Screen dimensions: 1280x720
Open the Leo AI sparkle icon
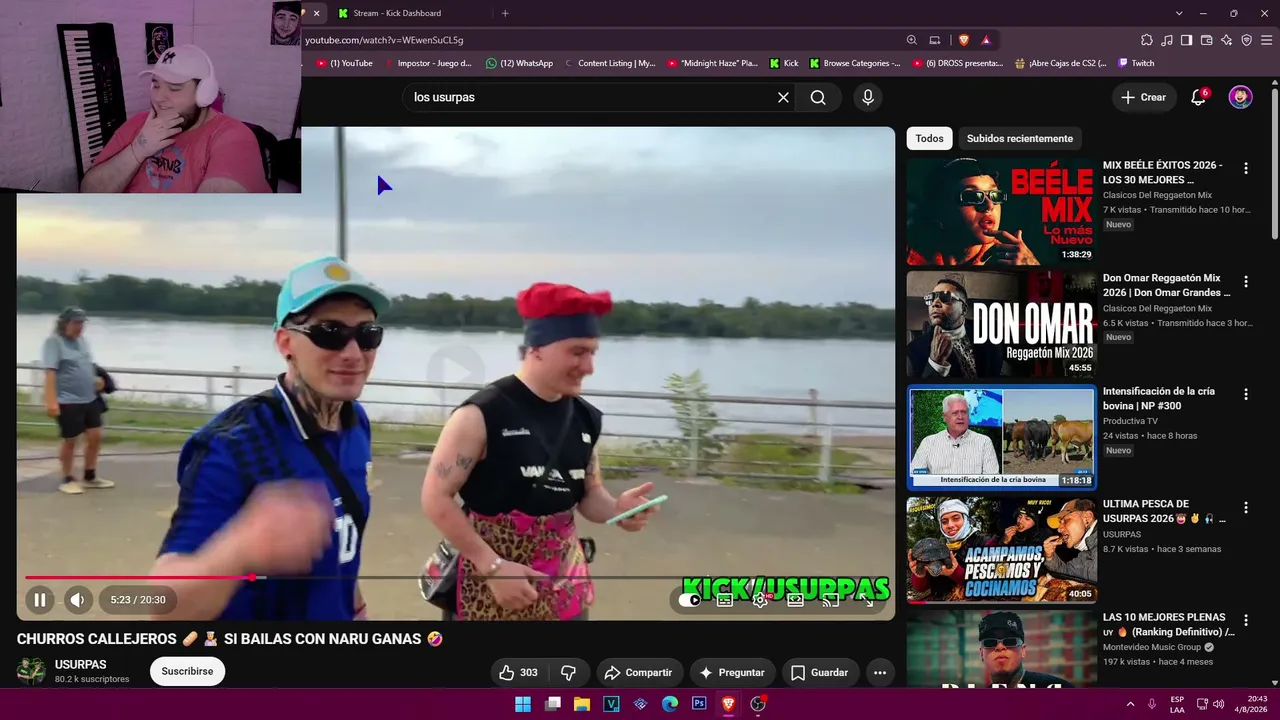click(x=1227, y=40)
